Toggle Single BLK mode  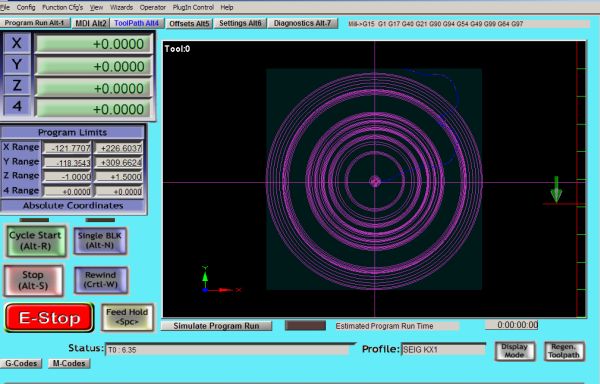(x=100, y=241)
